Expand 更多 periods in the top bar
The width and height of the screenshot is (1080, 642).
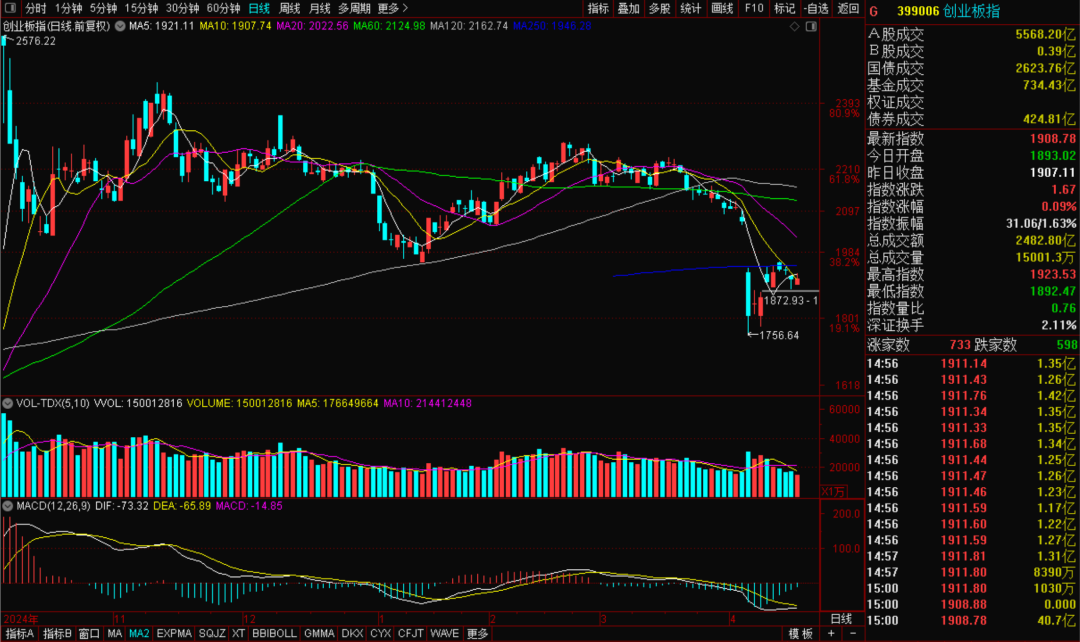click(x=393, y=8)
